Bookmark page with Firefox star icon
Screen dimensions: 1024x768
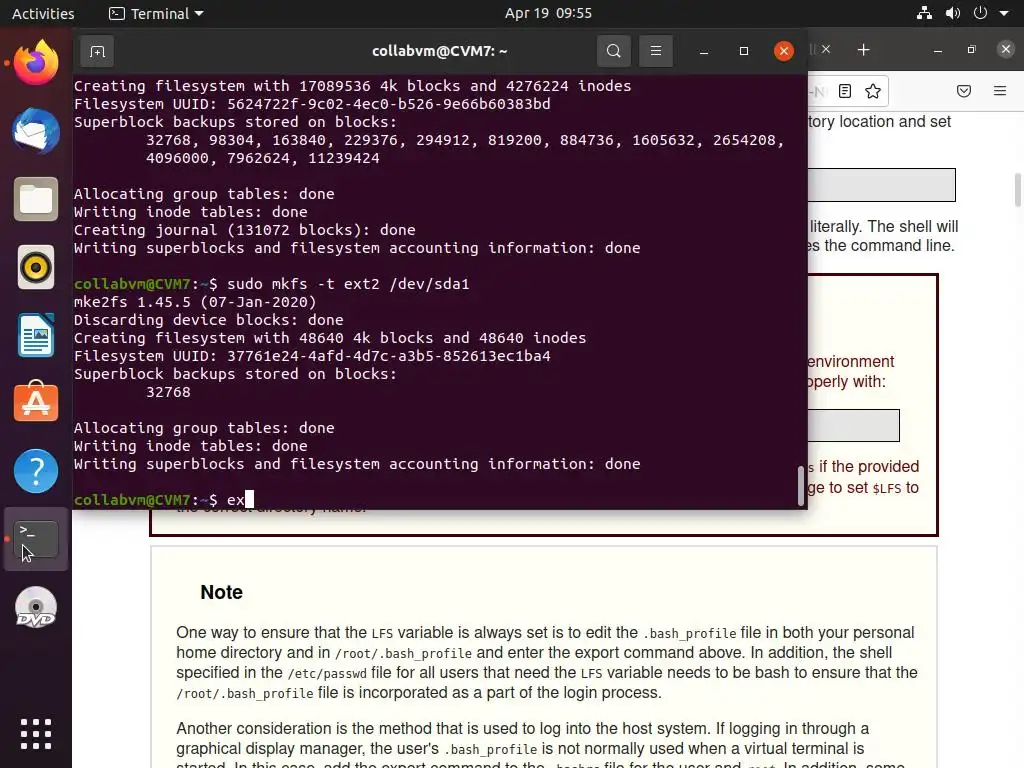(873, 91)
